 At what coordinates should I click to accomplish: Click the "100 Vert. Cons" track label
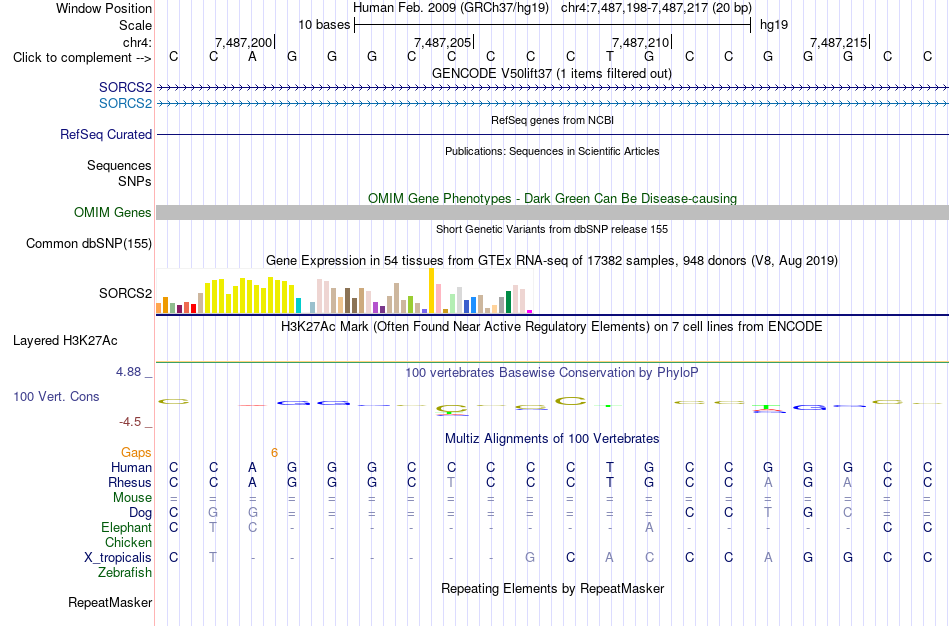[x=56, y=396]
